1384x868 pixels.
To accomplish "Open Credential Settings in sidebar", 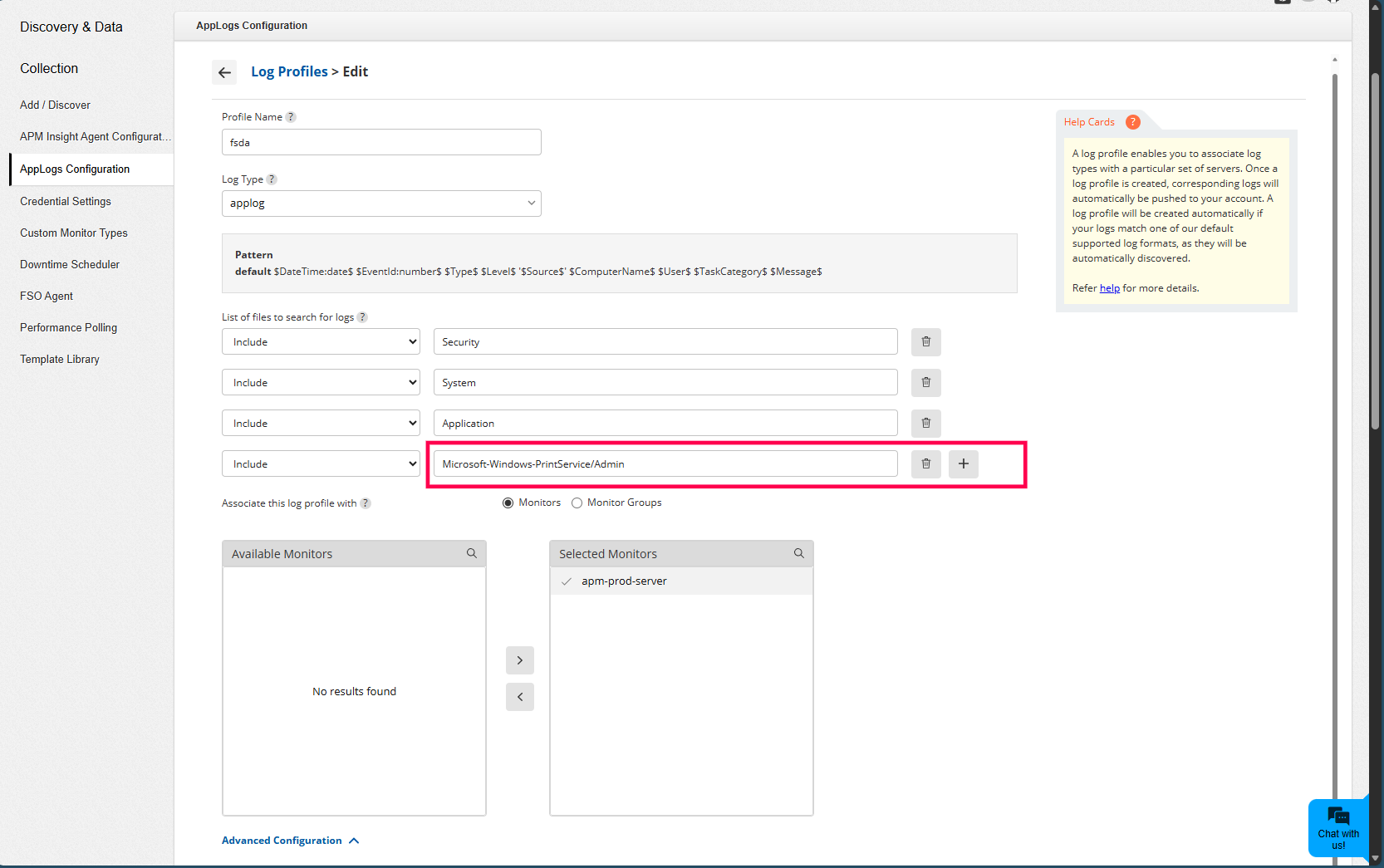I will (x=66, y=202).
